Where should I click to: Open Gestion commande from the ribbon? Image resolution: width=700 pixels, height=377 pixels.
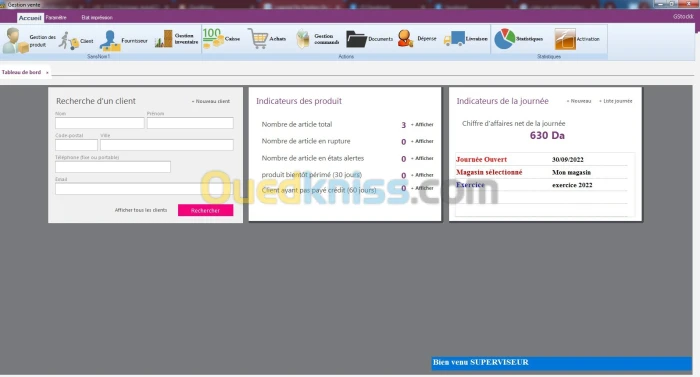(x=317, y=39)
